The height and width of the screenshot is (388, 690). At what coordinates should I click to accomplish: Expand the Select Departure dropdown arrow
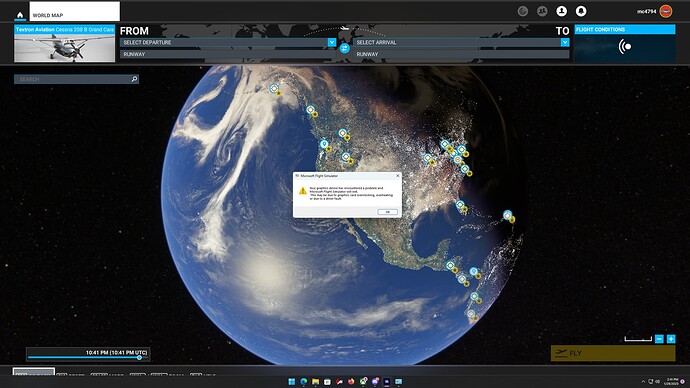[x=332, y=42]
